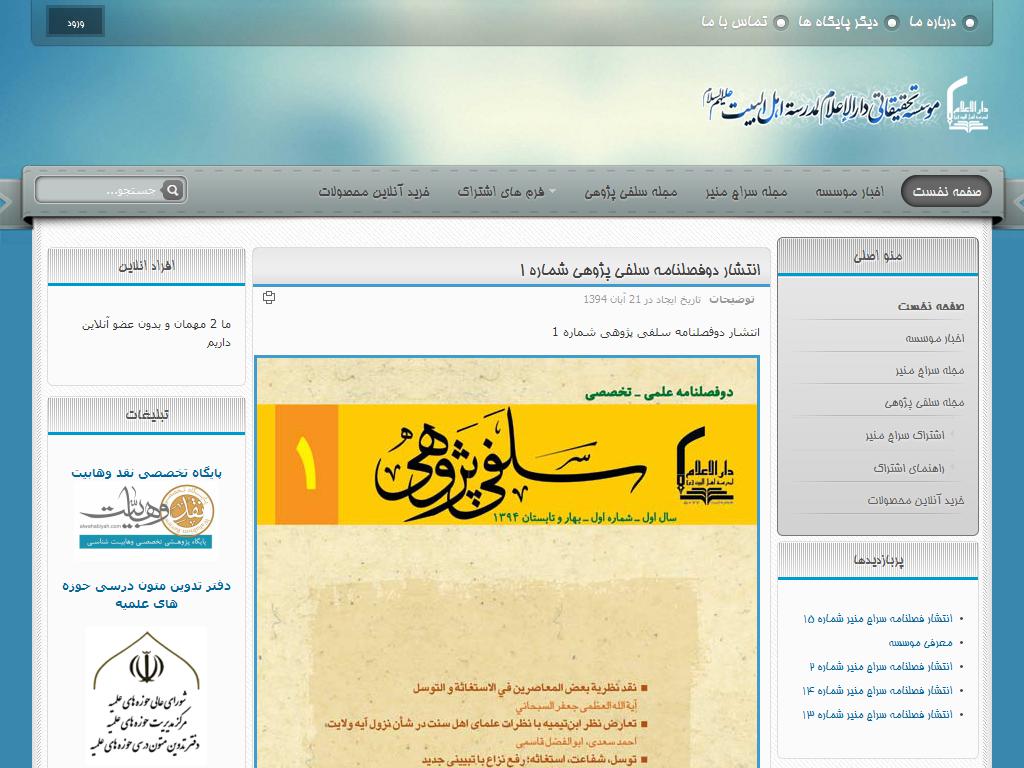Click the print icon in article header
The height and width of the screenshot is (768, 1024).
[268, 298]
